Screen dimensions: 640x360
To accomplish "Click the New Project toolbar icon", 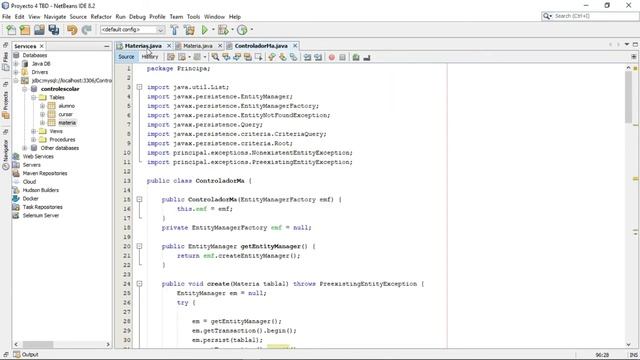I will pyautogui.click(x=25, y=30).
